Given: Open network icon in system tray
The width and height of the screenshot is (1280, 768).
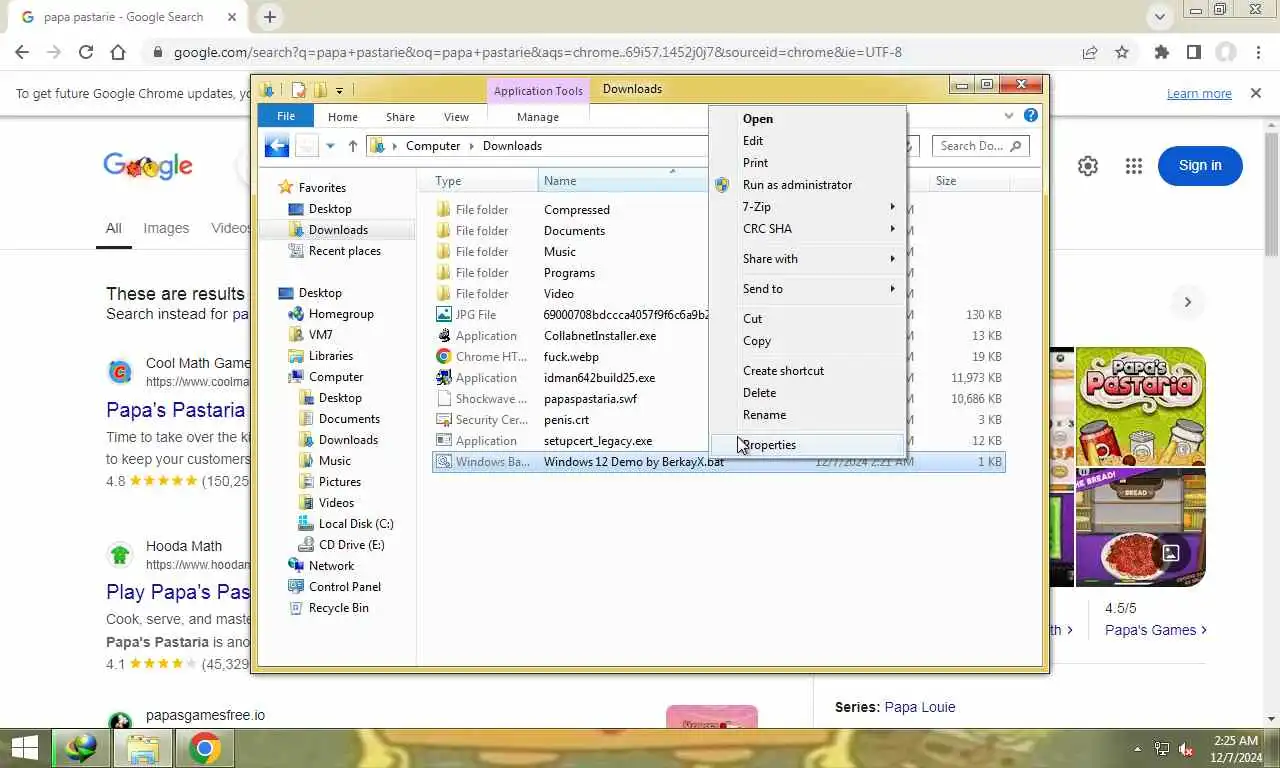Looking at the screenshot, I should pyautogui.click(x=1162, y=749).
